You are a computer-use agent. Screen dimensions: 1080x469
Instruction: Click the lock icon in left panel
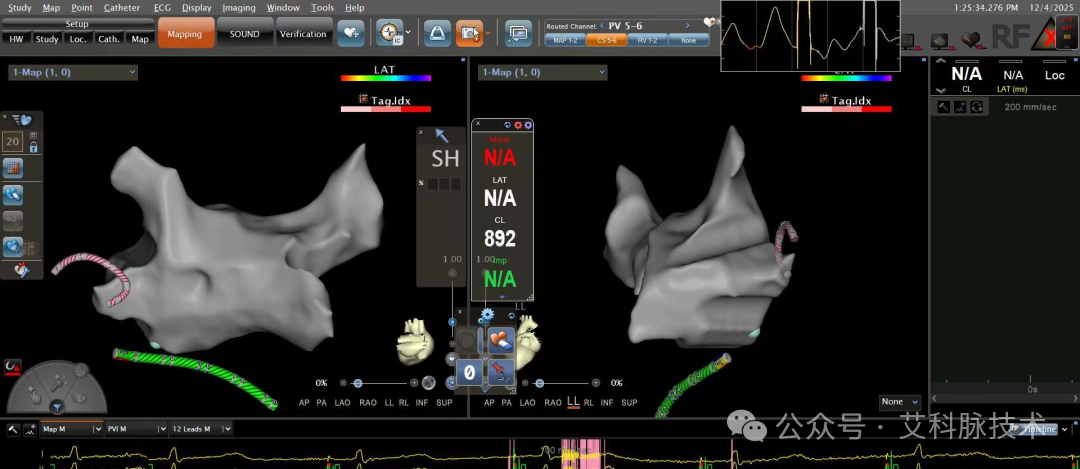[33, 147]
